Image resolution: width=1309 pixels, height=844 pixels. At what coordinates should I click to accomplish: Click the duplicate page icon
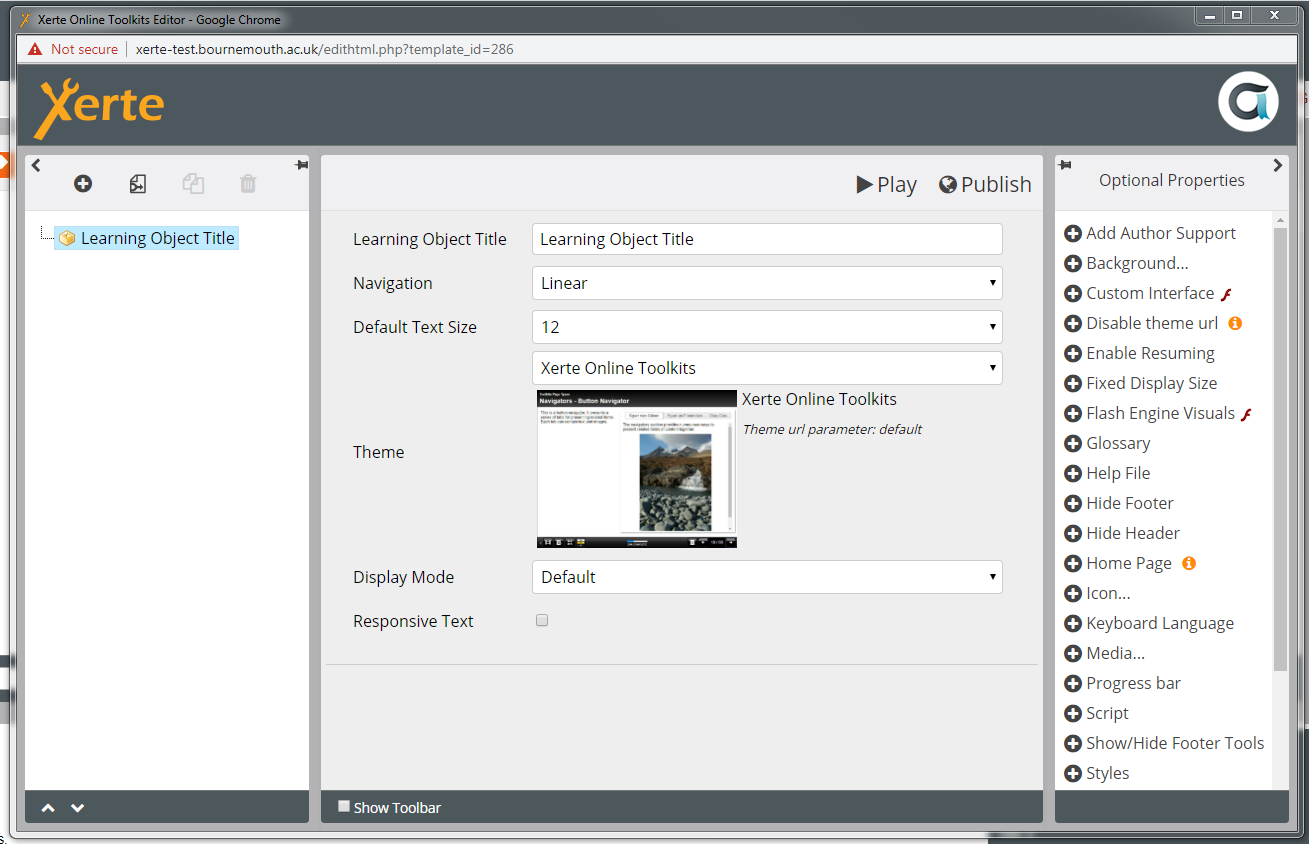pos(193,183)
